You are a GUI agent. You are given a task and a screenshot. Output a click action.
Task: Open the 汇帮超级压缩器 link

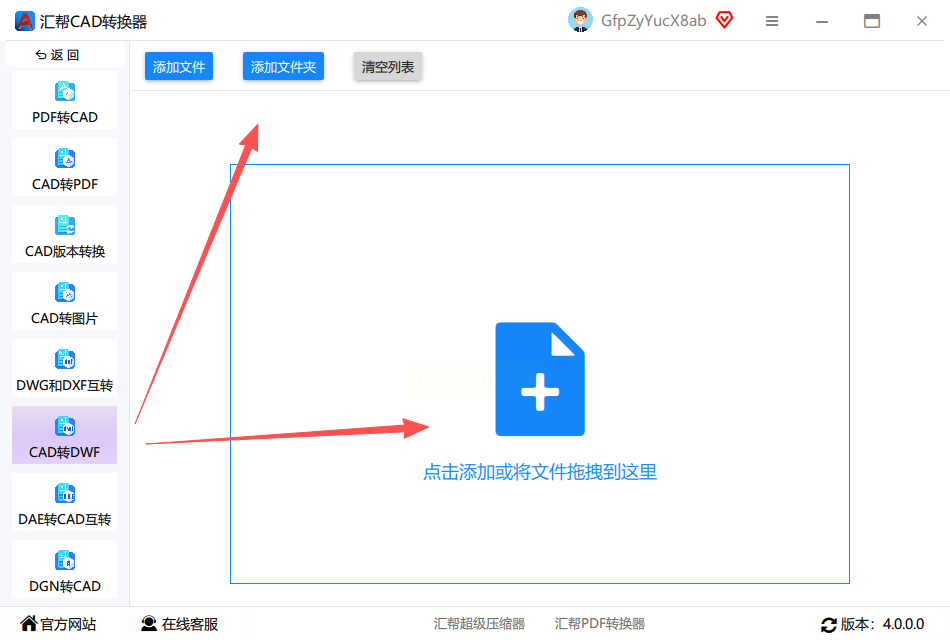tap(479, 624)
